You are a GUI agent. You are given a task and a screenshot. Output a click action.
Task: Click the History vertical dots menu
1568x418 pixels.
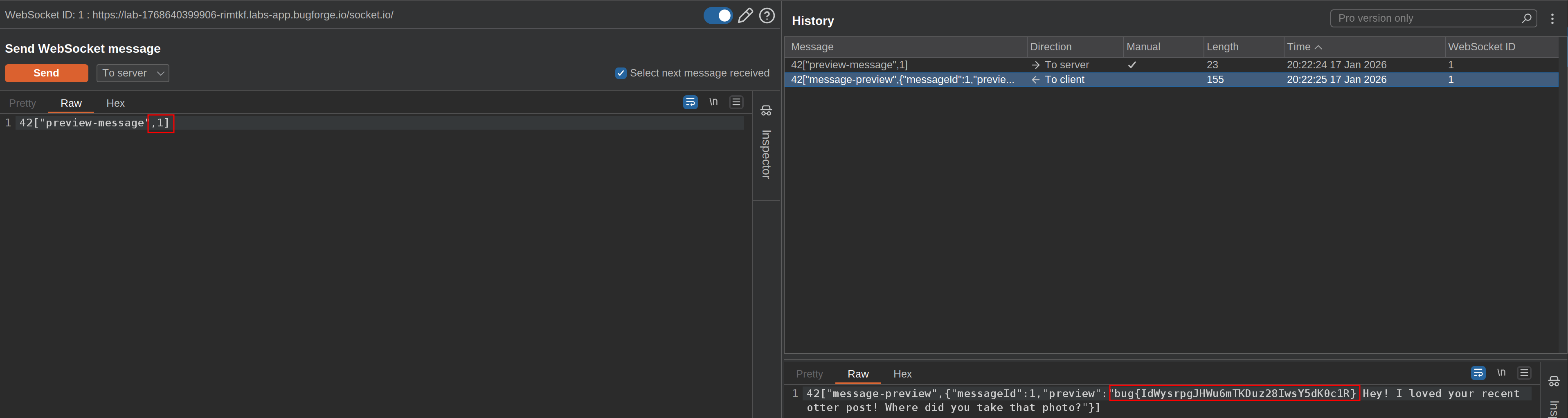click(1552, 19)
